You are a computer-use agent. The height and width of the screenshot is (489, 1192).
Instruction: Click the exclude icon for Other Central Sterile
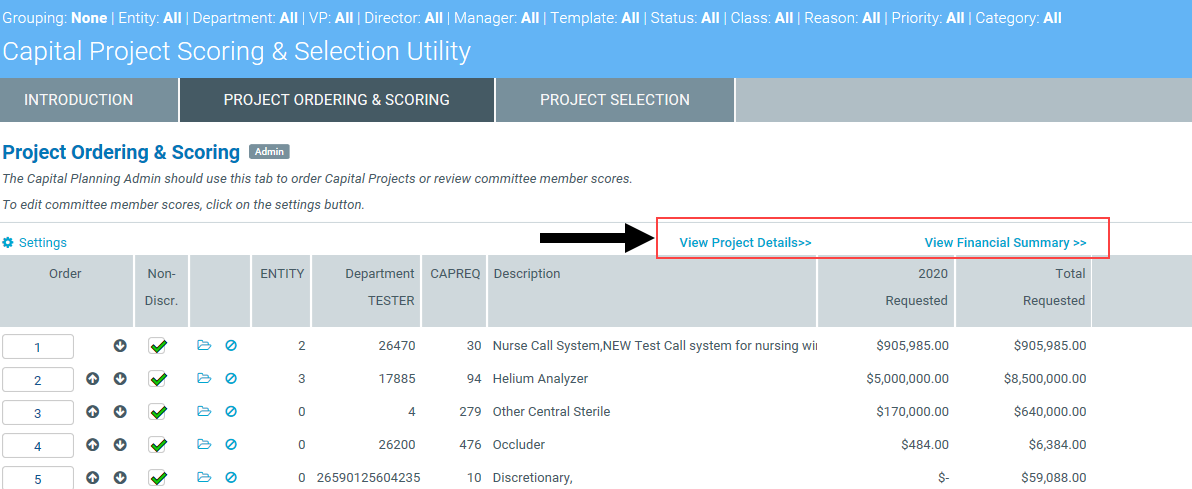coord(231,412)
